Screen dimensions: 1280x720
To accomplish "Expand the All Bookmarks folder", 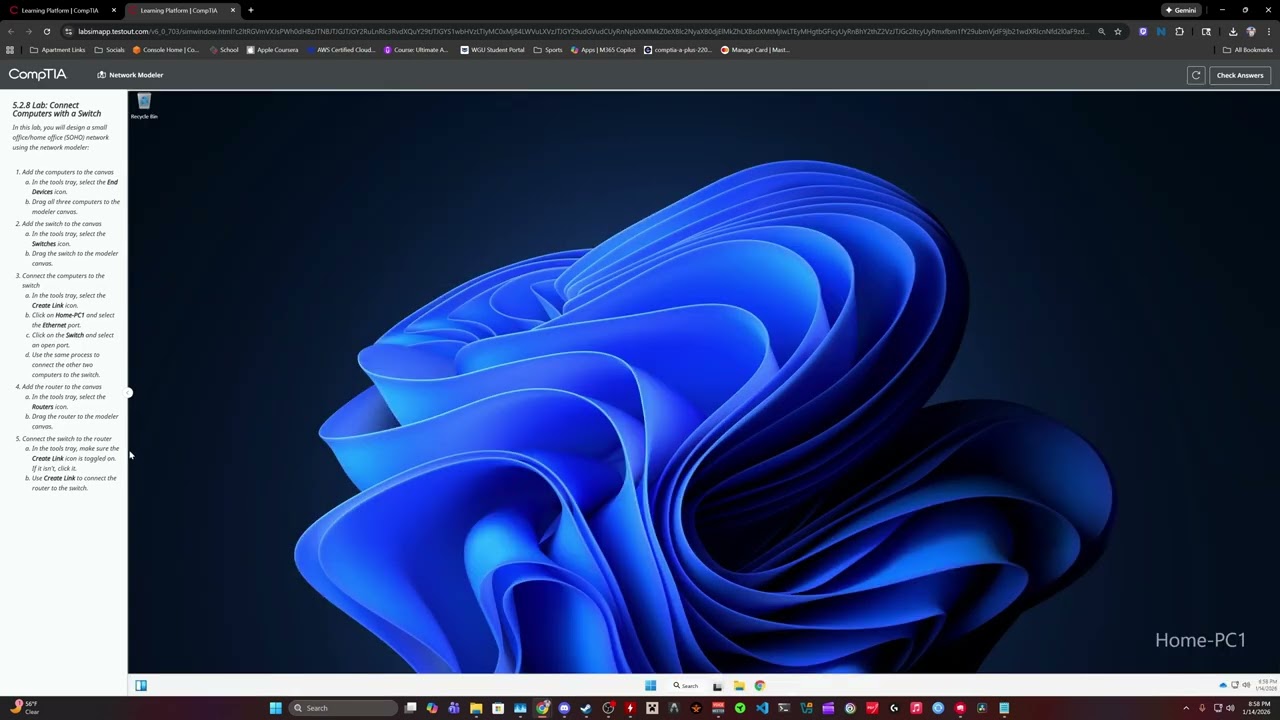I will point(1247,50).
